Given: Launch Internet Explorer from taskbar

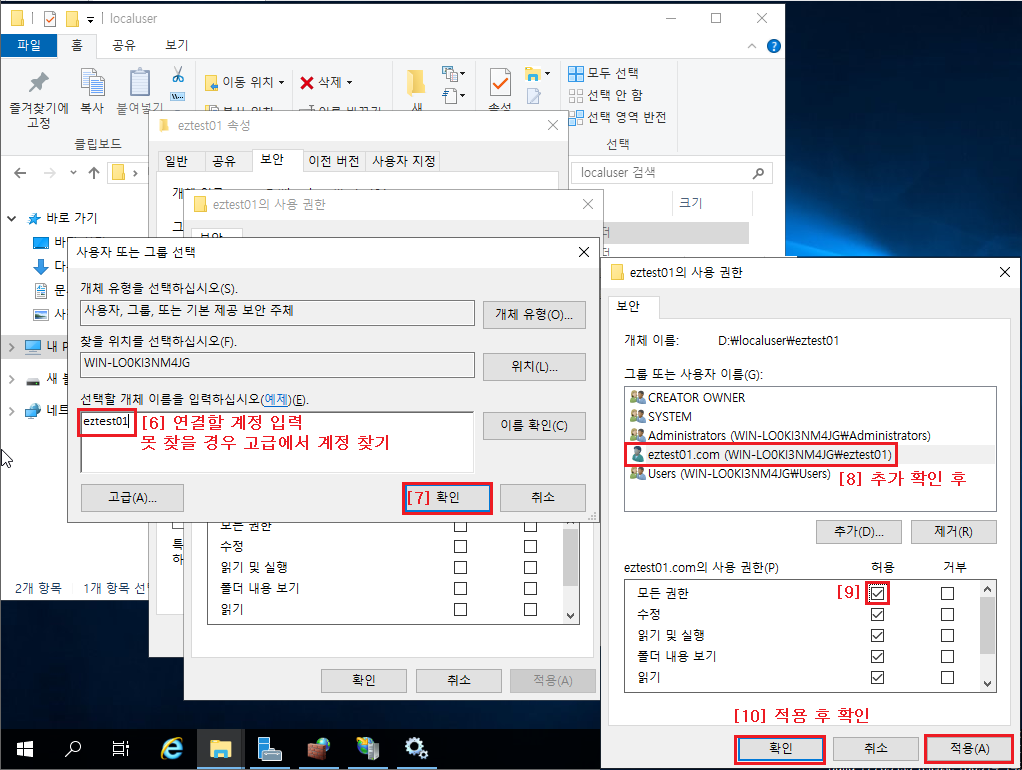Looking at the screenshot, I should (171, 748).
